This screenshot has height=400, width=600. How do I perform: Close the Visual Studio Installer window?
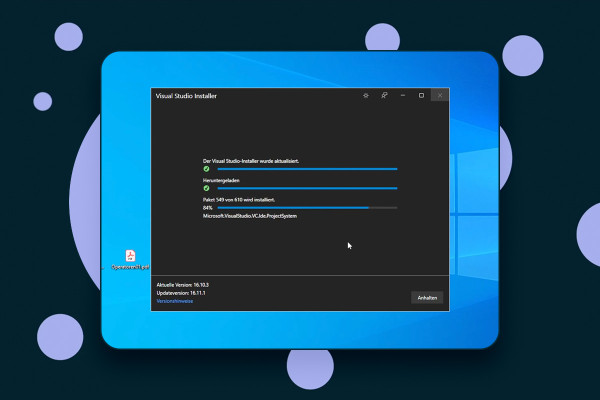[x=440, y=95]
